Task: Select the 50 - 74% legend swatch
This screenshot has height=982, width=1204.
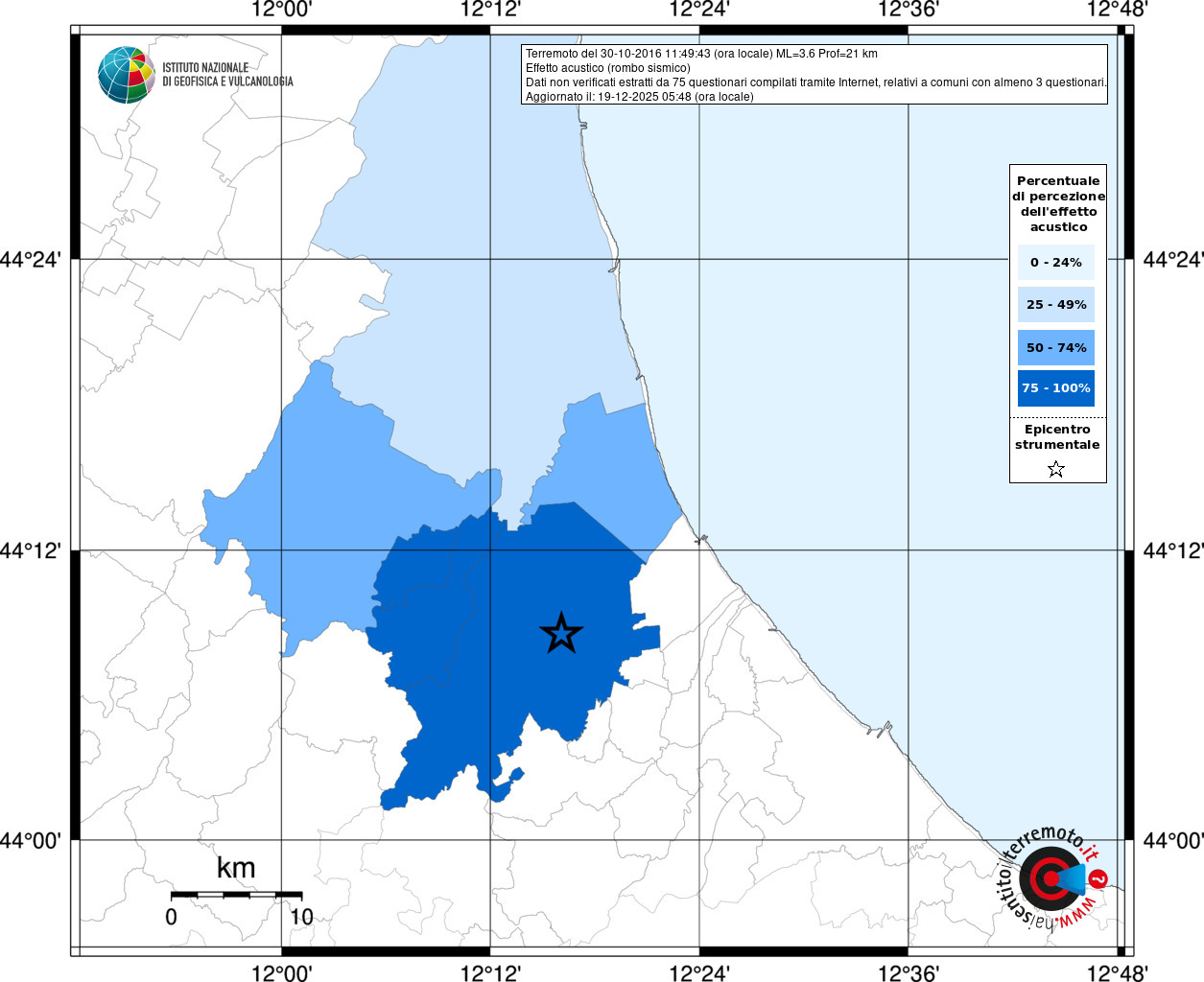Action: (x=1055, y=347)
